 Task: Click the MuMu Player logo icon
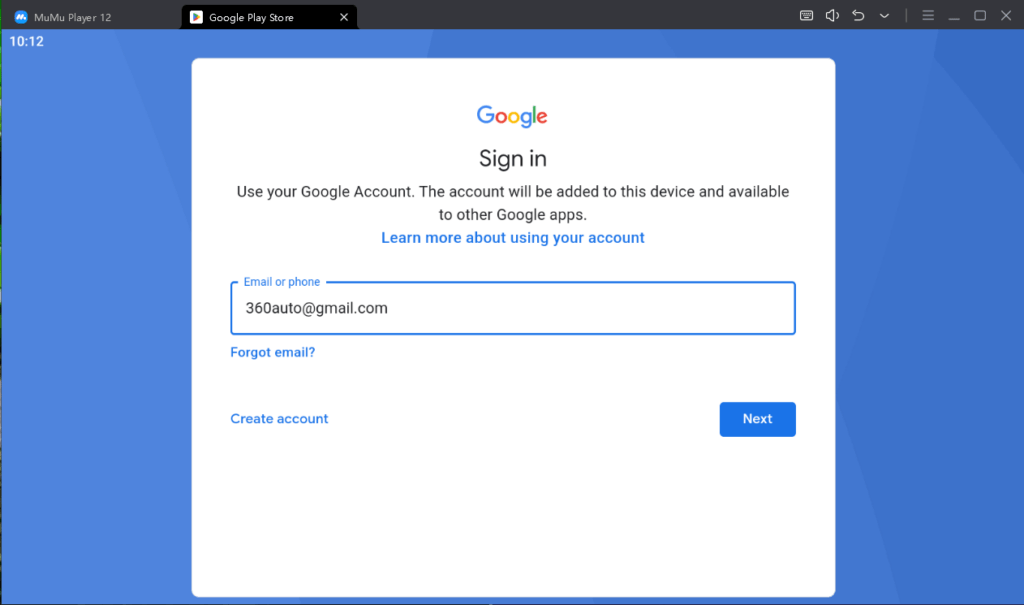pos(21,17)
